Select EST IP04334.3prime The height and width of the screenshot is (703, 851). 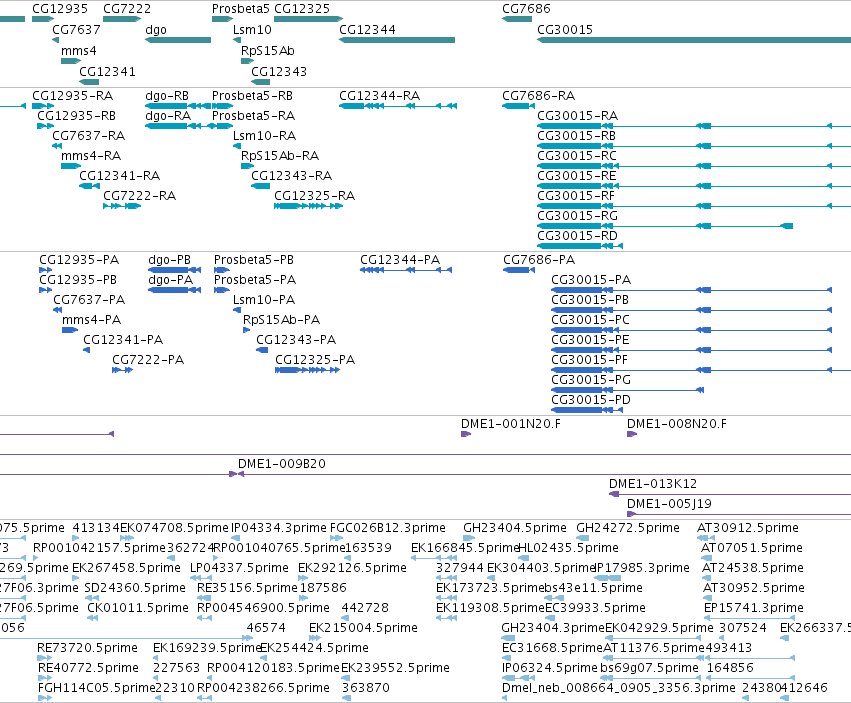279,528
